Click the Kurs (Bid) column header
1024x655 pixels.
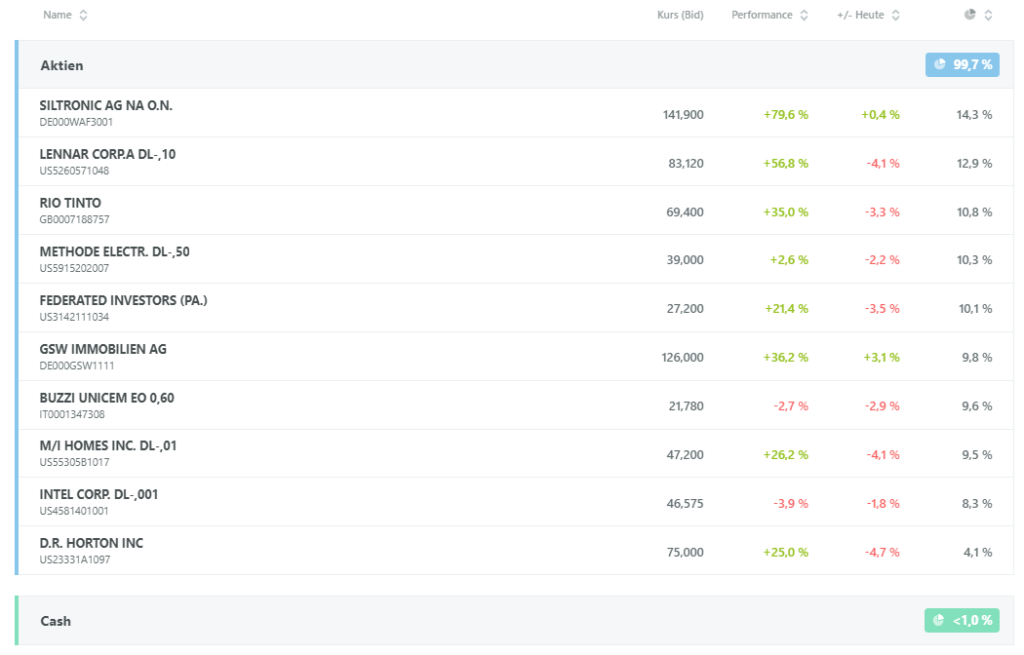680,15
